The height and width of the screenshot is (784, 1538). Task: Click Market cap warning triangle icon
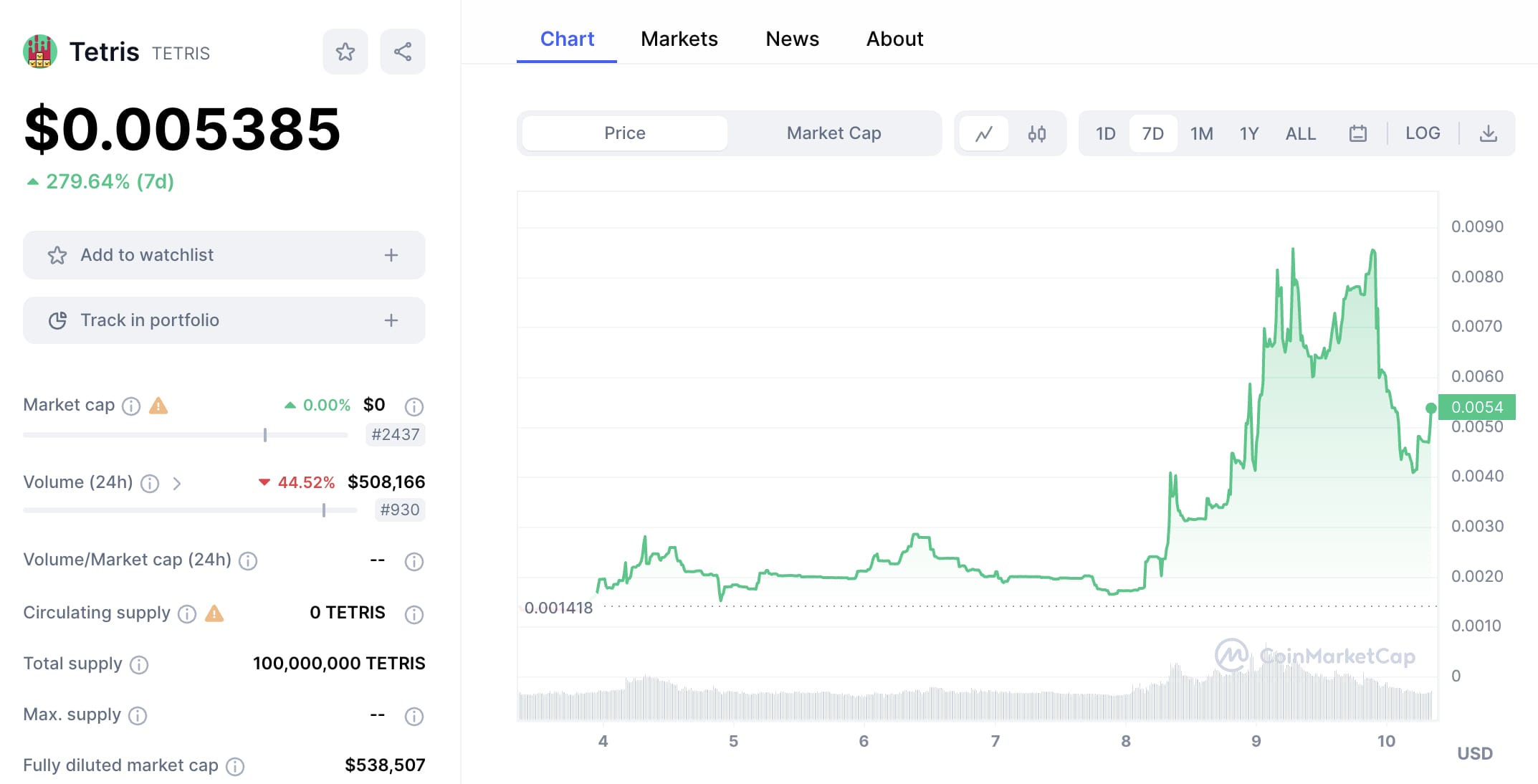point(158,406)
